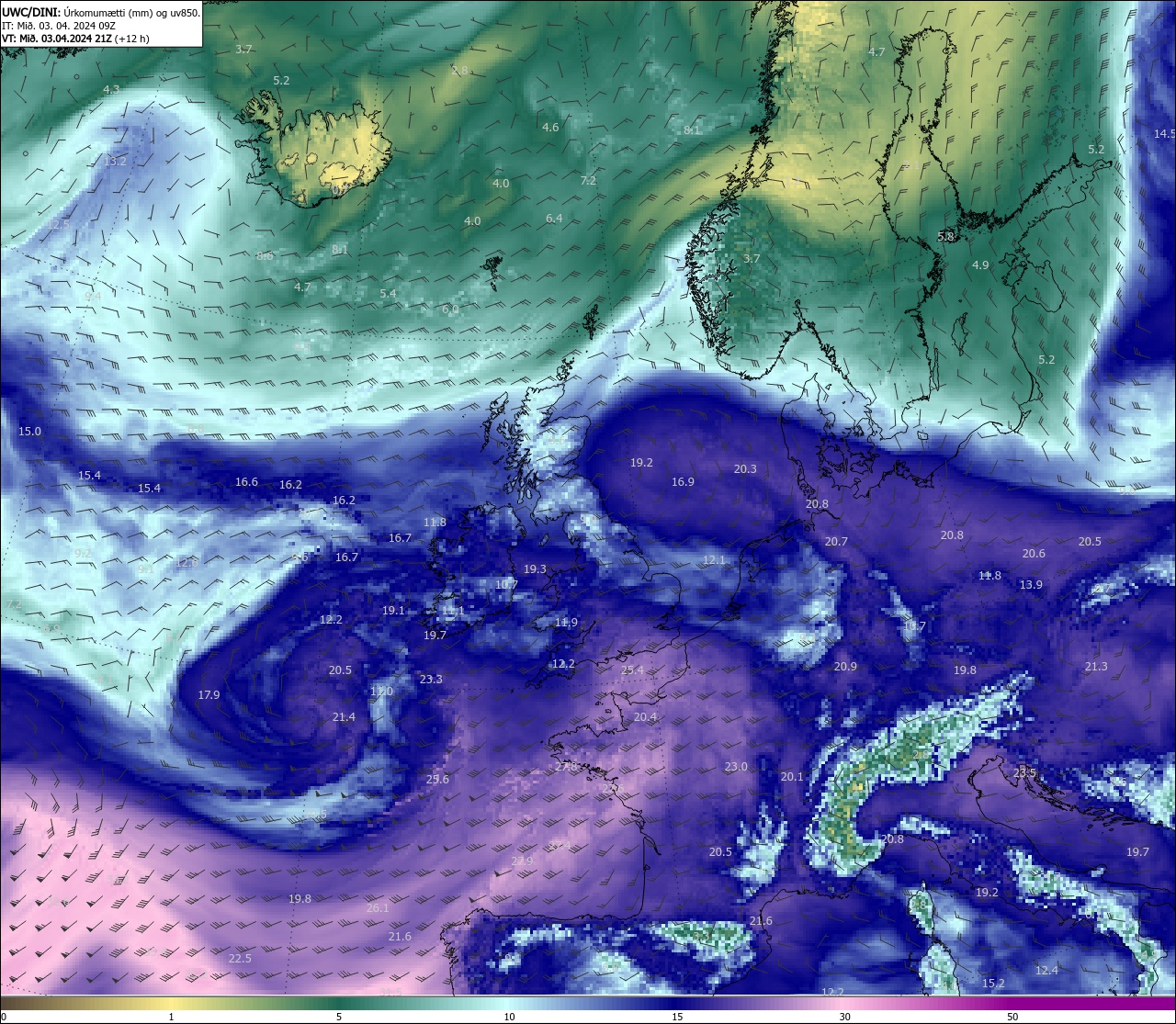Click the colour scale tick label 5

pos(339,1017)
